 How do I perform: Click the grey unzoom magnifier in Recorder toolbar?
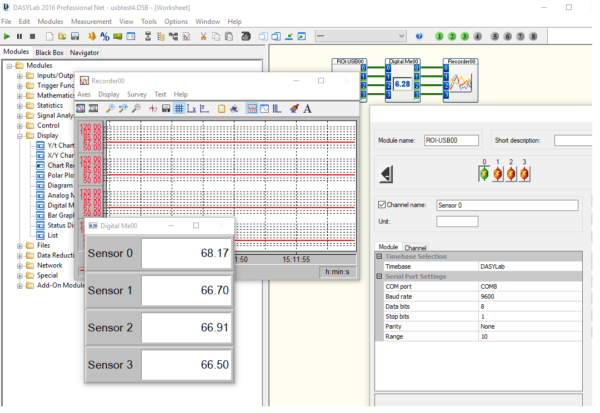click(136, 109)
